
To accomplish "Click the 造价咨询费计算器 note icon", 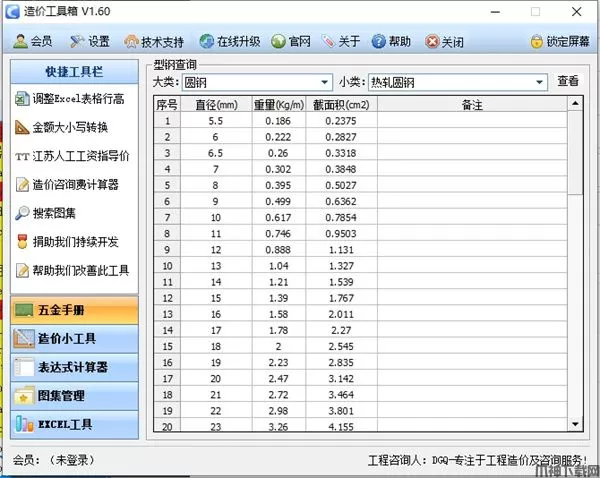I will pyautogui.click(x=22, y=185).
